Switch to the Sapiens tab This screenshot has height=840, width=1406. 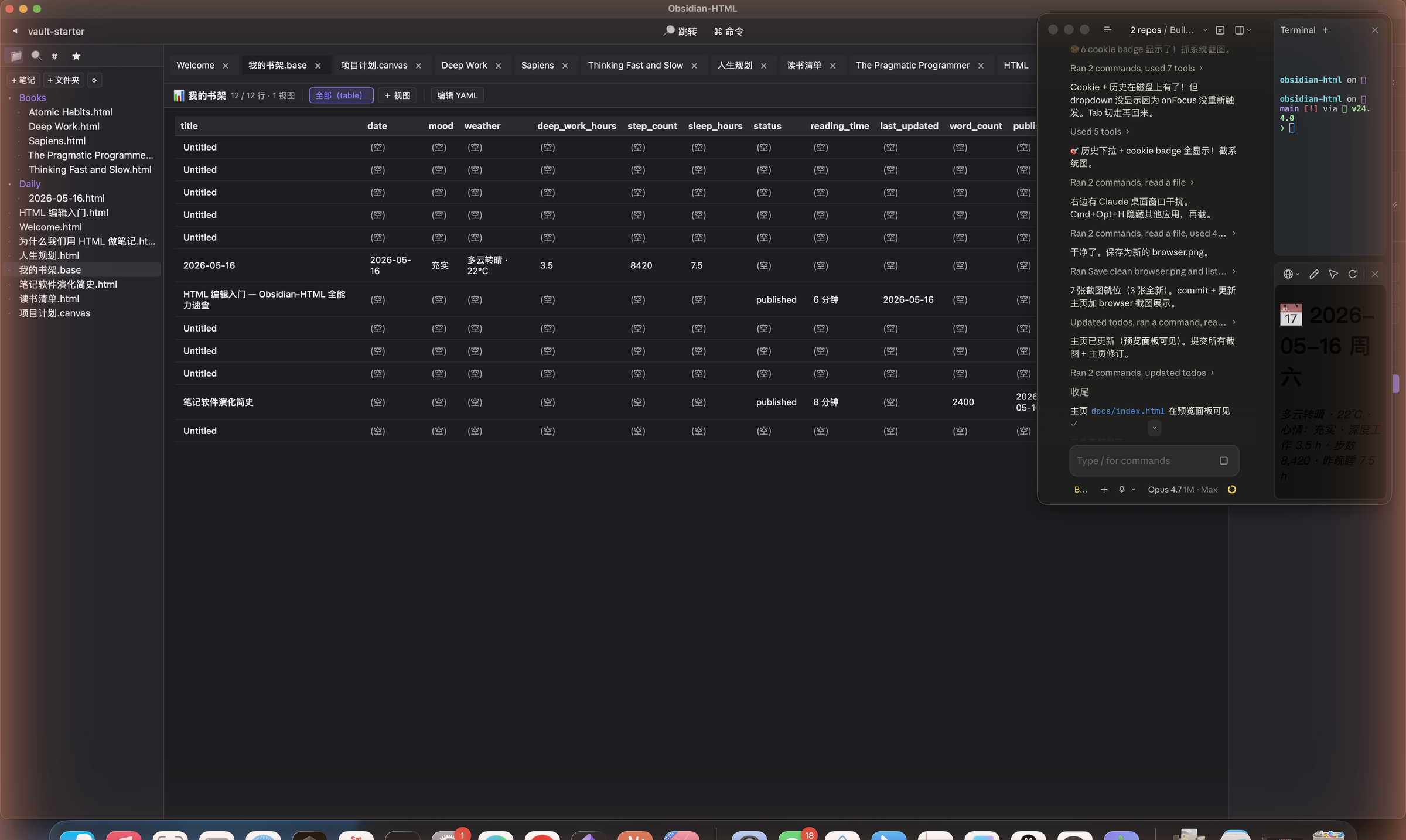click(538, 66)
